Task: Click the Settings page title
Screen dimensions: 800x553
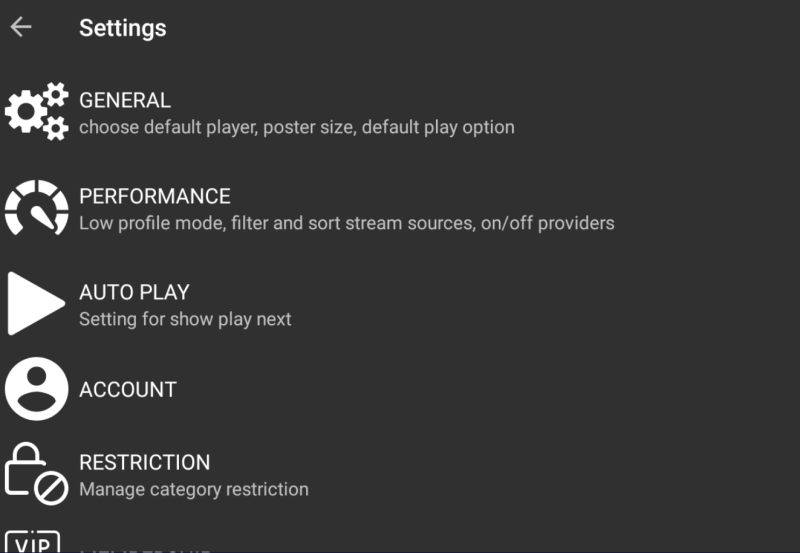Action: [x=123, y=28]
